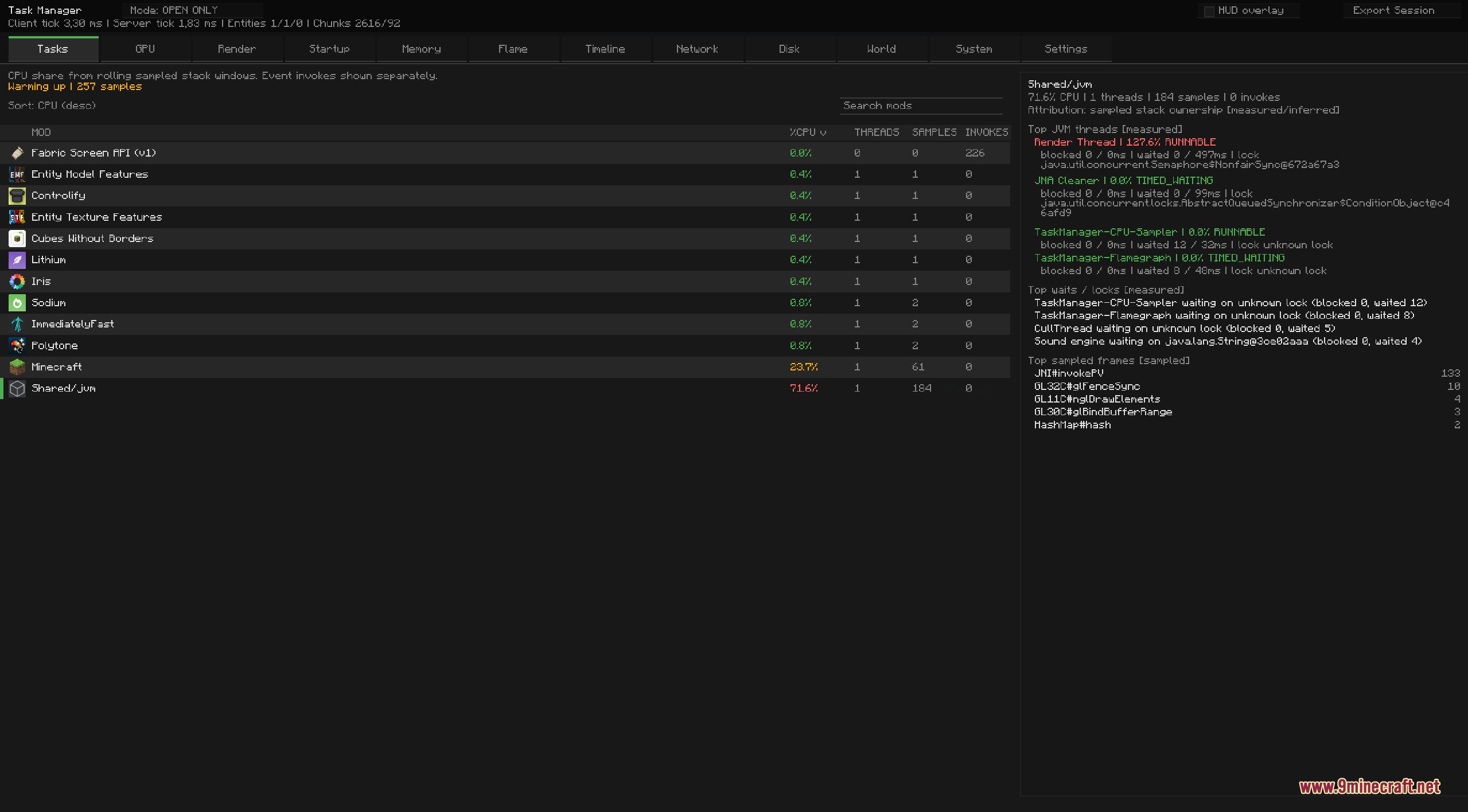This screenshot has height=812, width=1468.
Task: Select the Sodium row name
Action: point(49,303)
